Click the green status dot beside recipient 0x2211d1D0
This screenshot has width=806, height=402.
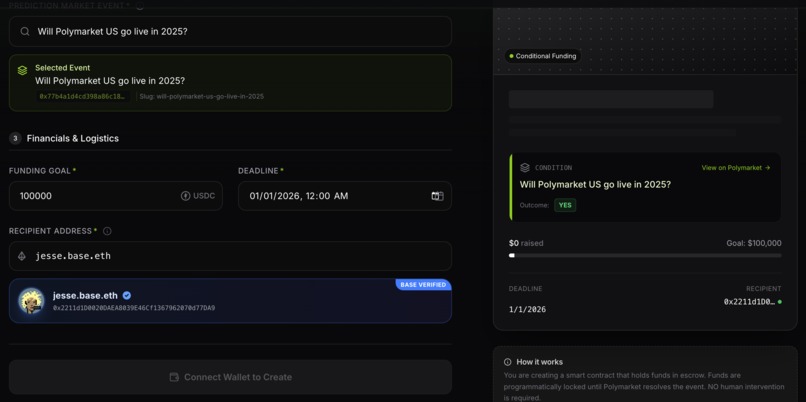click(779, 302)
